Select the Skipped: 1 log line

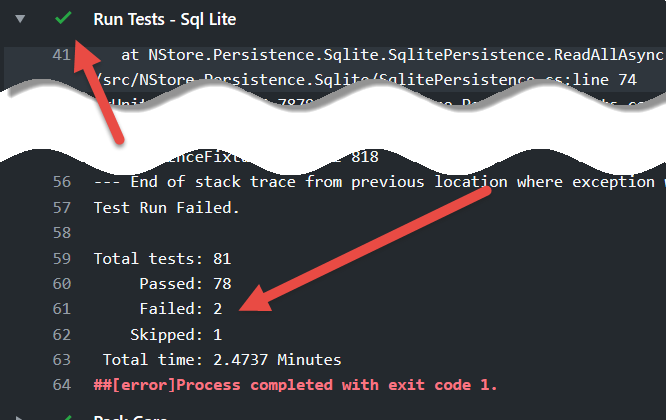(176, 335)
